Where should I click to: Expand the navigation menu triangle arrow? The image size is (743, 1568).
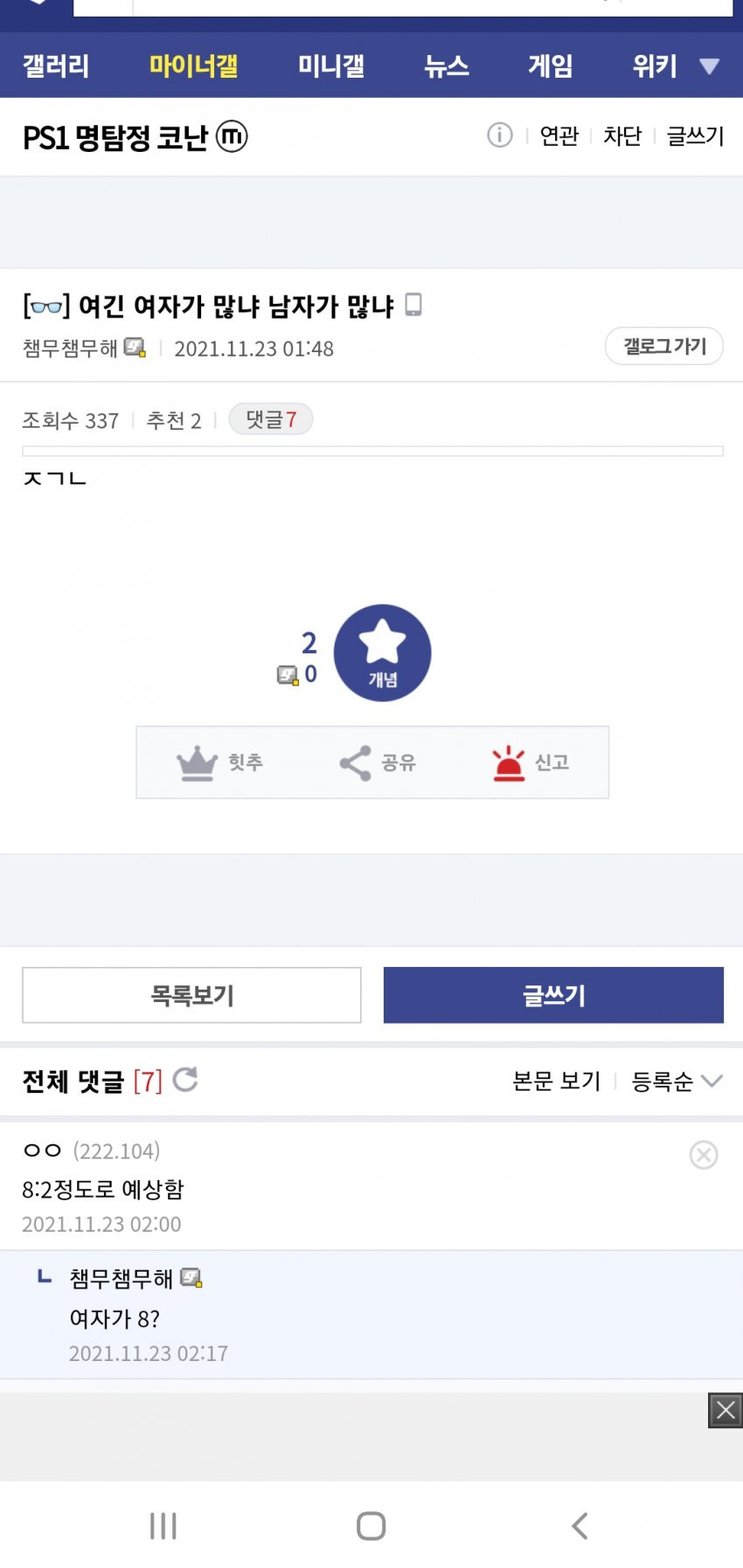[x=710, y=66]
